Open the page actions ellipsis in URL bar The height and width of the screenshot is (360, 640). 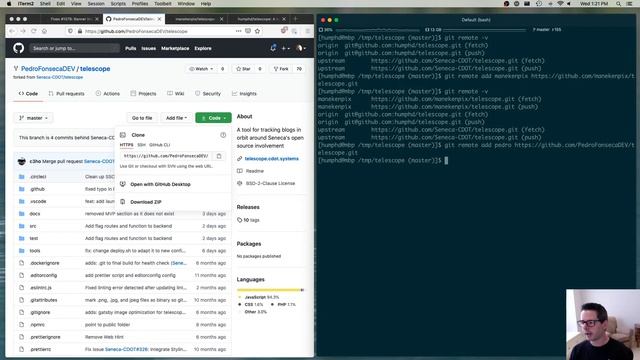[x=238, y=31]
